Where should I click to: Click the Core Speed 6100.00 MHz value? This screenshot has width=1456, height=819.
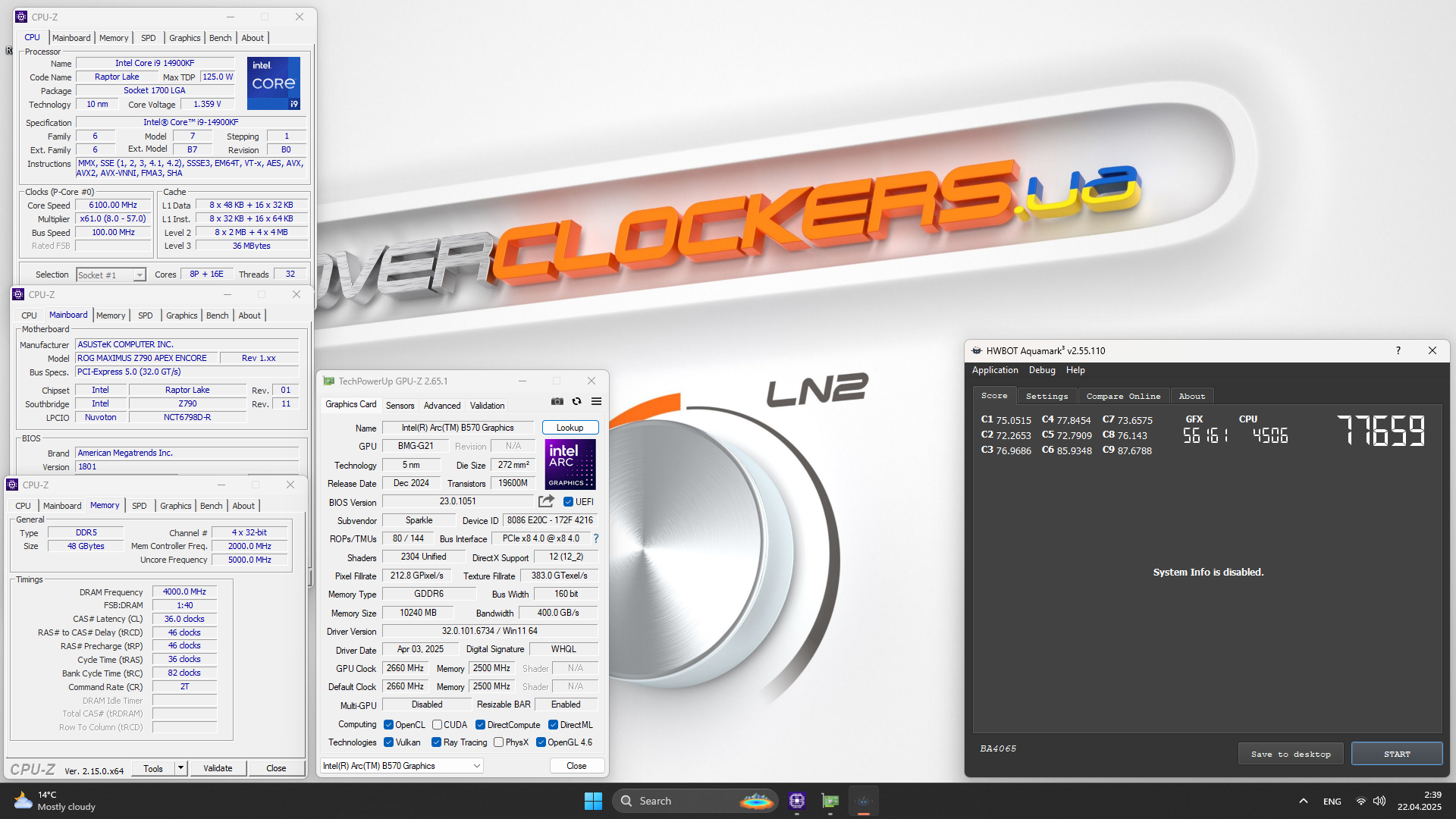113,205
